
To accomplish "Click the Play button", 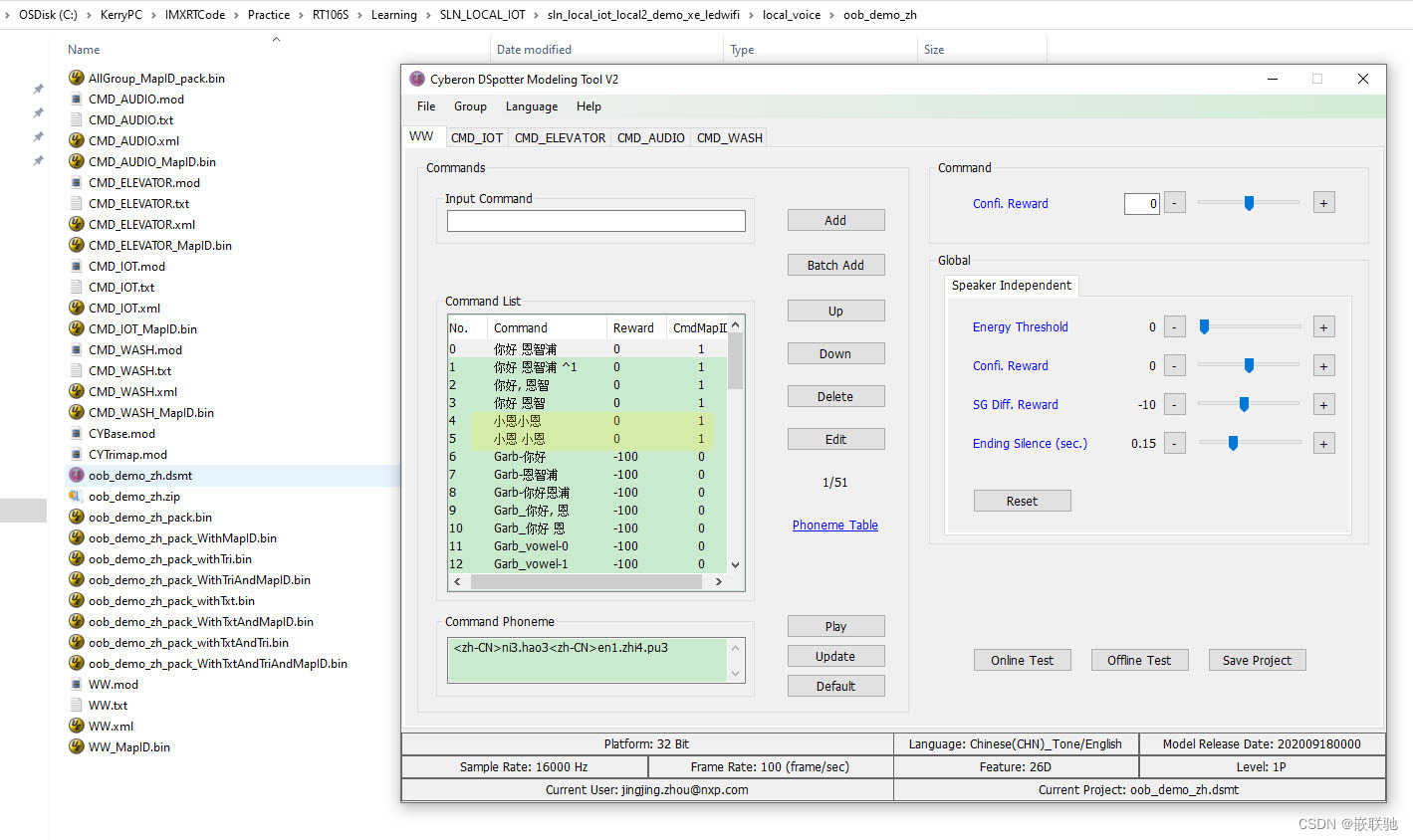I will [x=835, y=627].
